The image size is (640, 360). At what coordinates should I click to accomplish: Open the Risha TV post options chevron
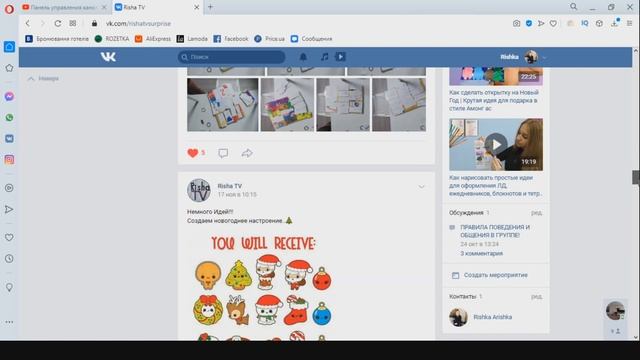pyautogui.click(x=421, y=187)
